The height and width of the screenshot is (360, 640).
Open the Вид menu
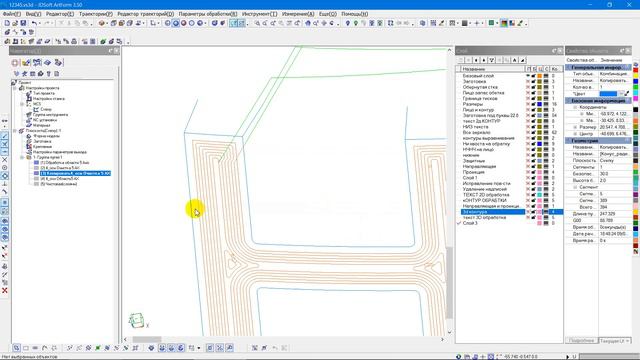point(33,14)
